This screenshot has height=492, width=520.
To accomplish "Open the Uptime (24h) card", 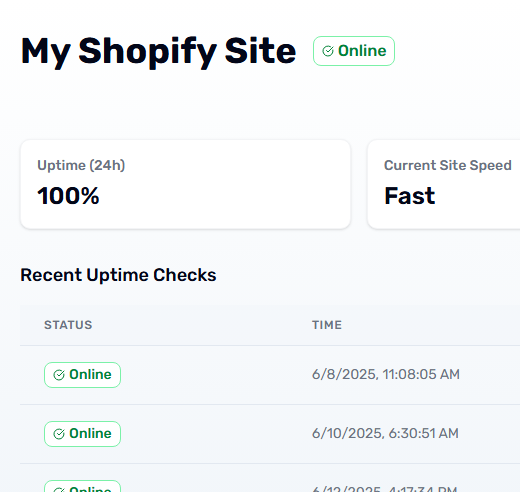I will pos(185,184).
